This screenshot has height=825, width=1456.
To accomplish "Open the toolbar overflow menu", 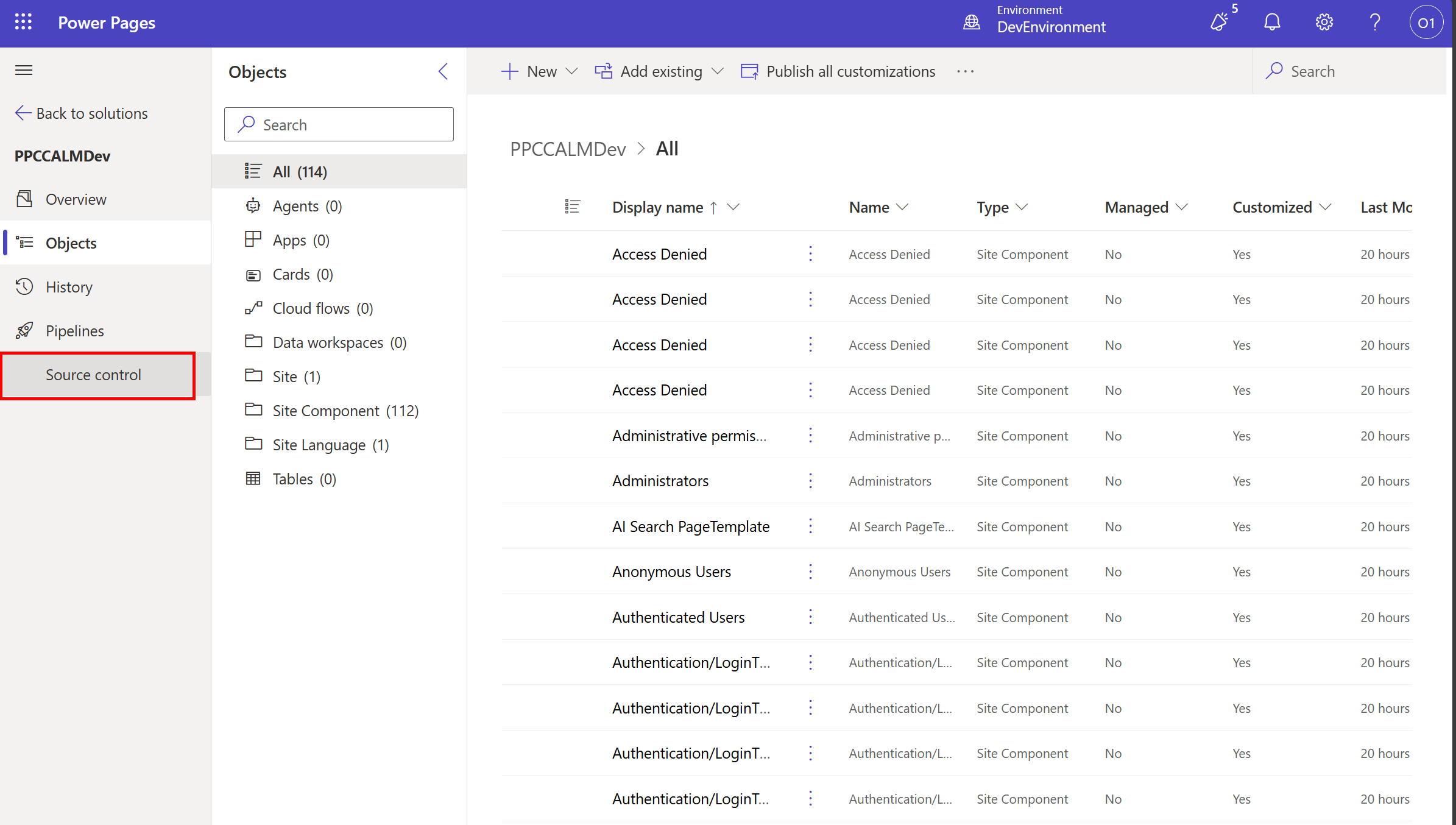I will (x=965, y=71).
